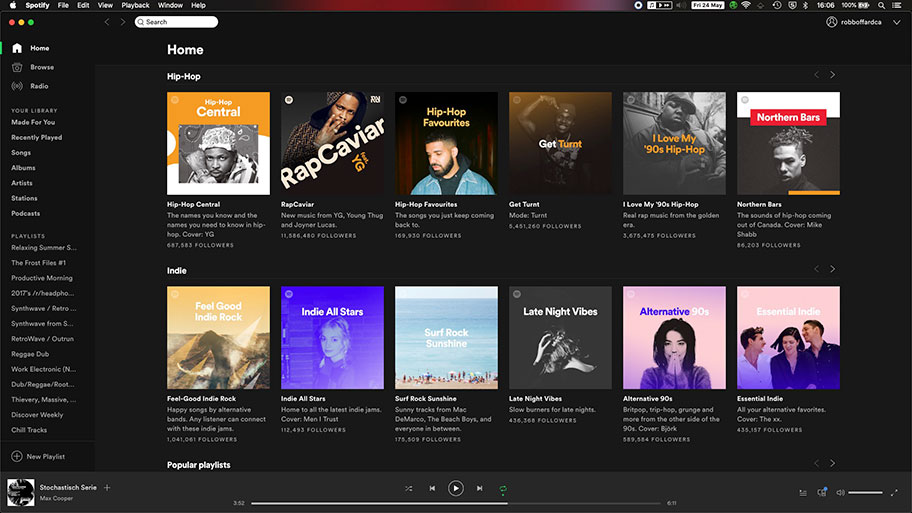Click the Essential Indie title text

tap(760, 399)
